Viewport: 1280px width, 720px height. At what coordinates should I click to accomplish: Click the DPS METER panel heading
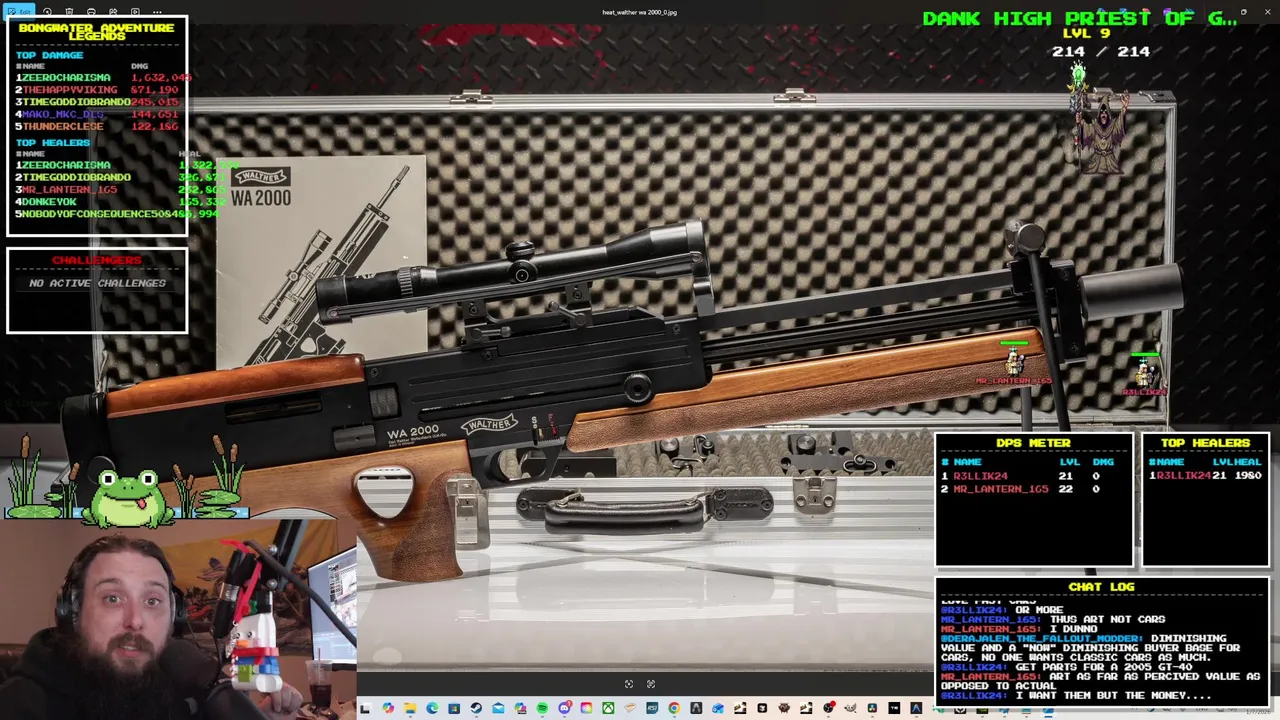(x=1033, y=443)
